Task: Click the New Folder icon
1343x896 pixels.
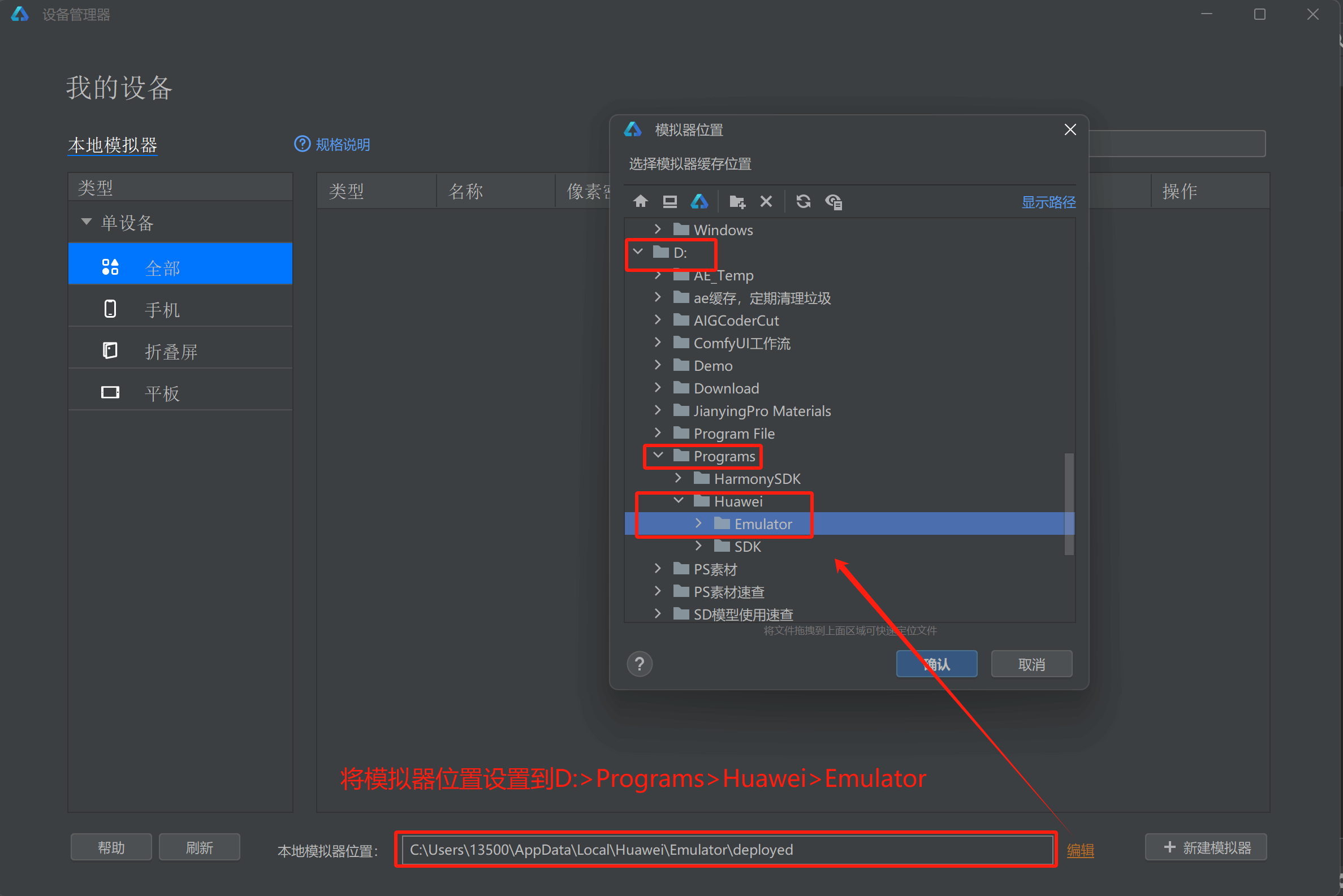Action: tap(737, 201)
